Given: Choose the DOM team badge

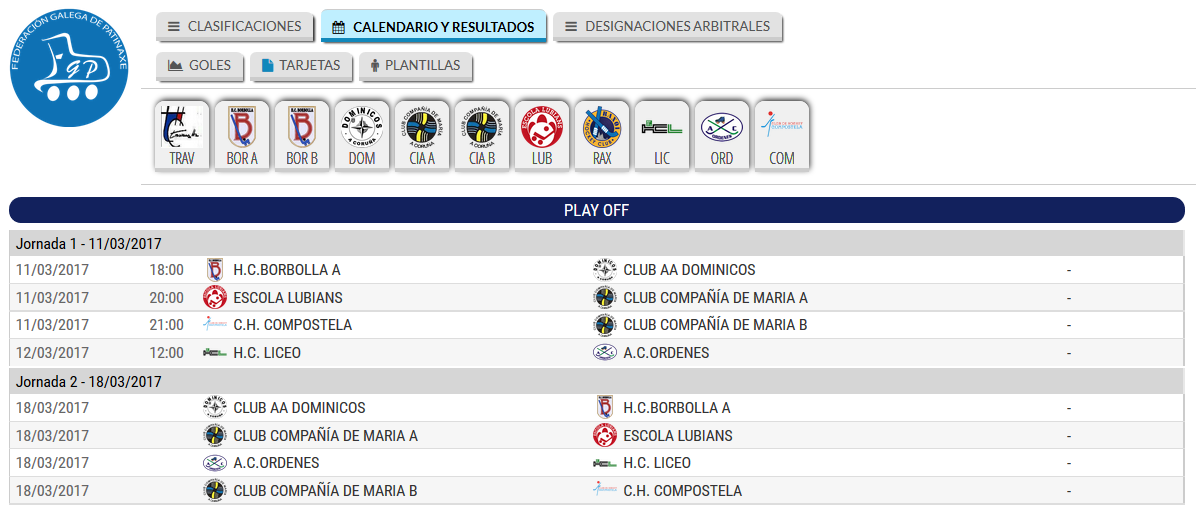Looking at the screenshot, I should [362, 136].
